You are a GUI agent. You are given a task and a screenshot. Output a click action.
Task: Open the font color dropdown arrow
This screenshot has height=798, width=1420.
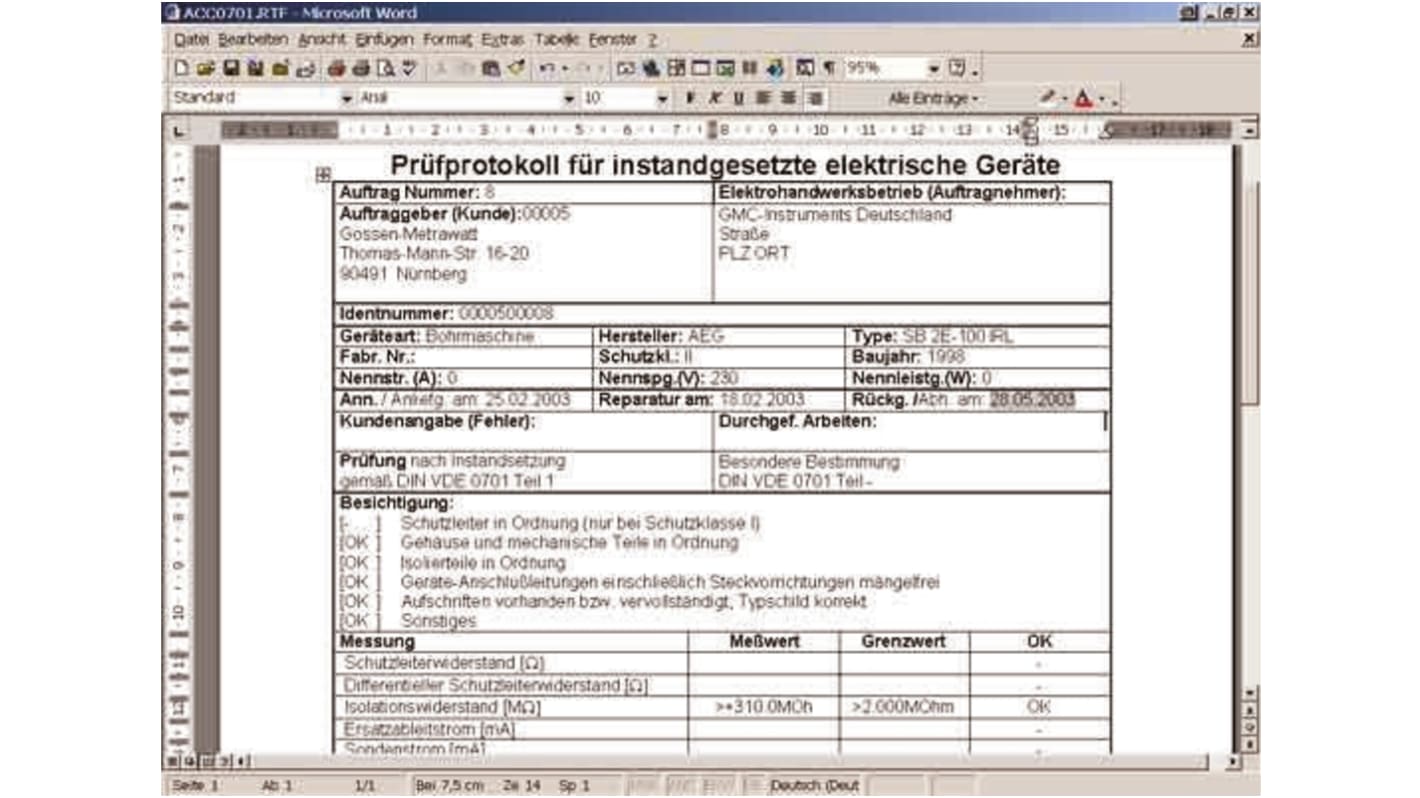pos(1102,98)
